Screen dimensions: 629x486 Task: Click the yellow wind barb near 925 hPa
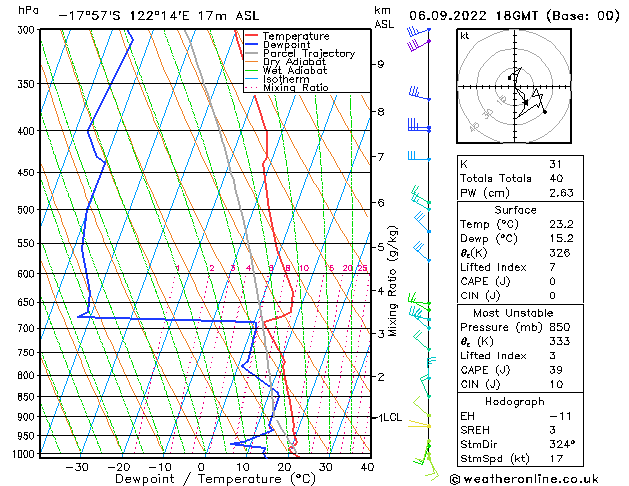point(419,424)
